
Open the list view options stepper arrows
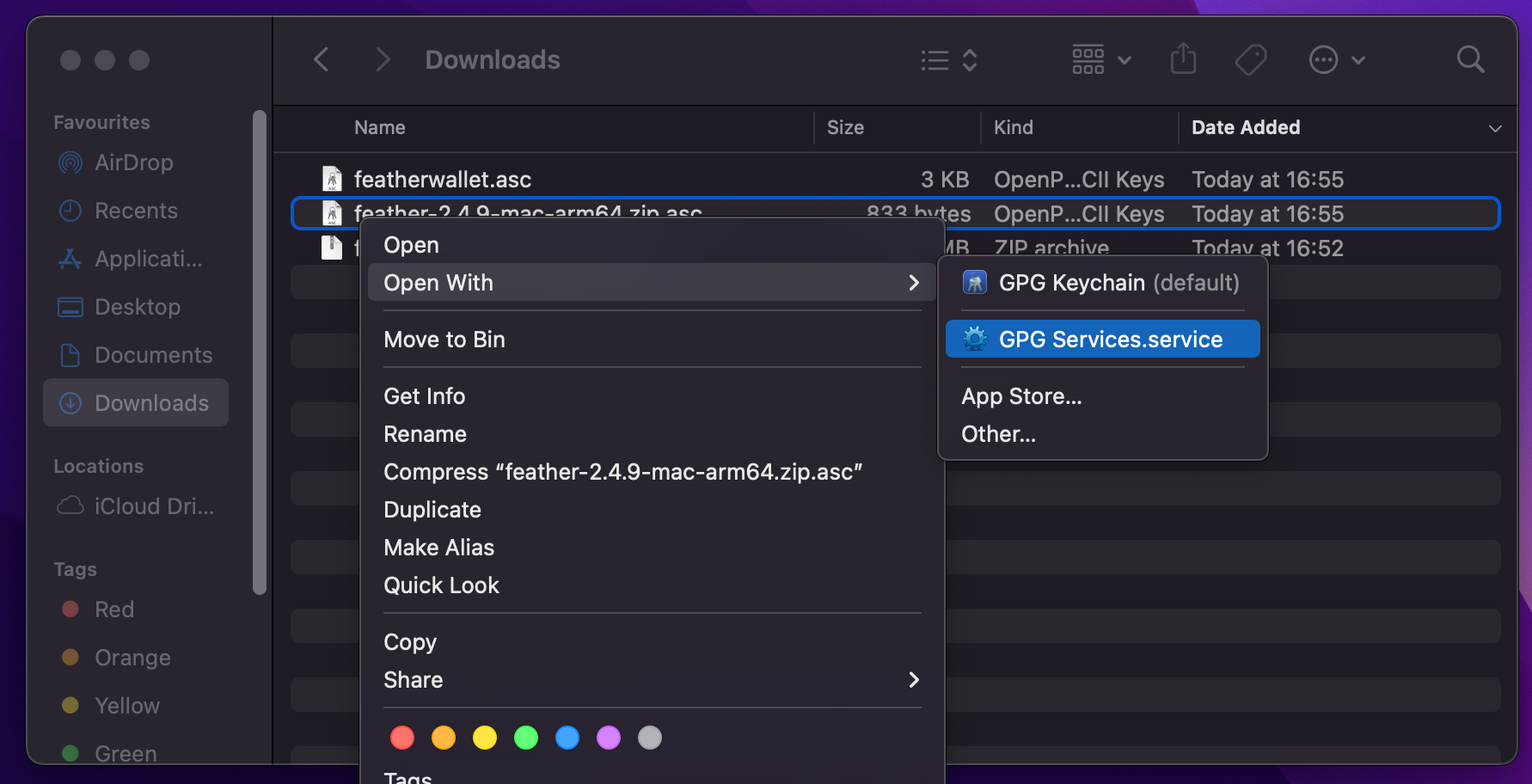click(x=970, y=60)
